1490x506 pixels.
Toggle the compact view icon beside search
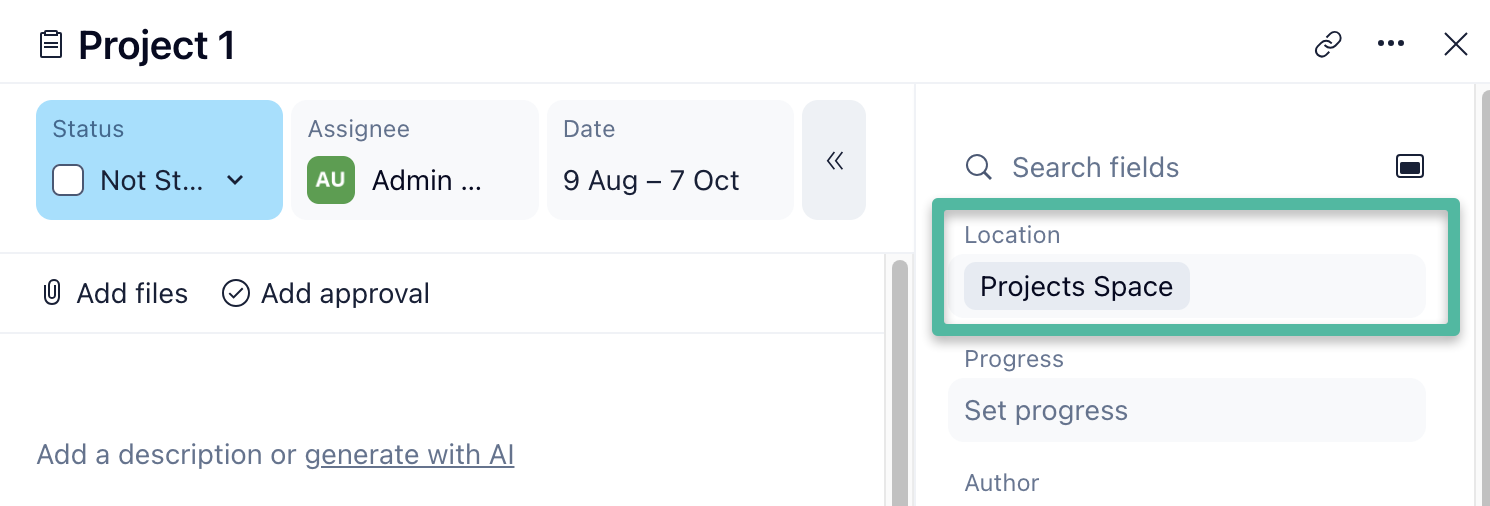(x=1409, y=166)
